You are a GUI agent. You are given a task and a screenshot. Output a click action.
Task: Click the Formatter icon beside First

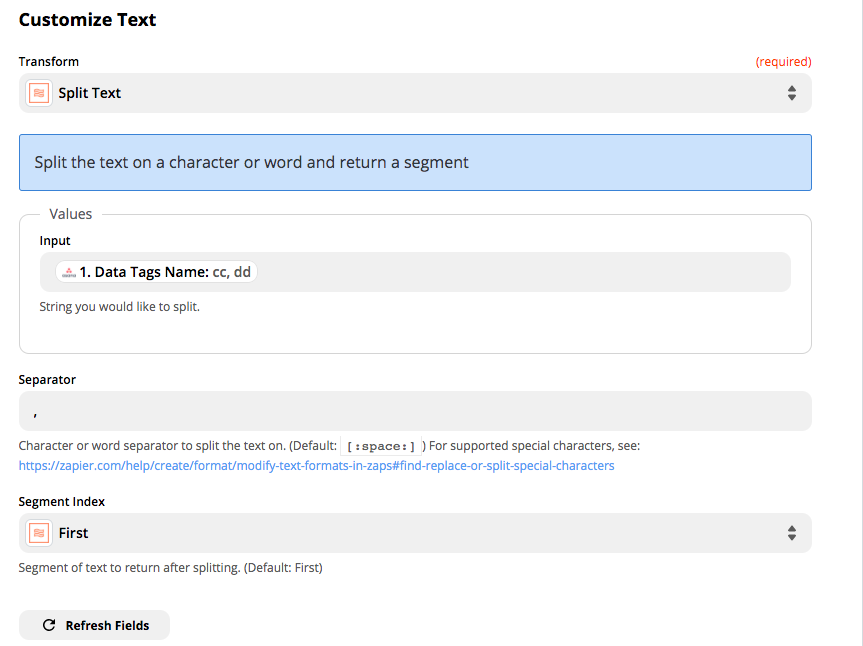pyautogui.click(x=39, y=533)
